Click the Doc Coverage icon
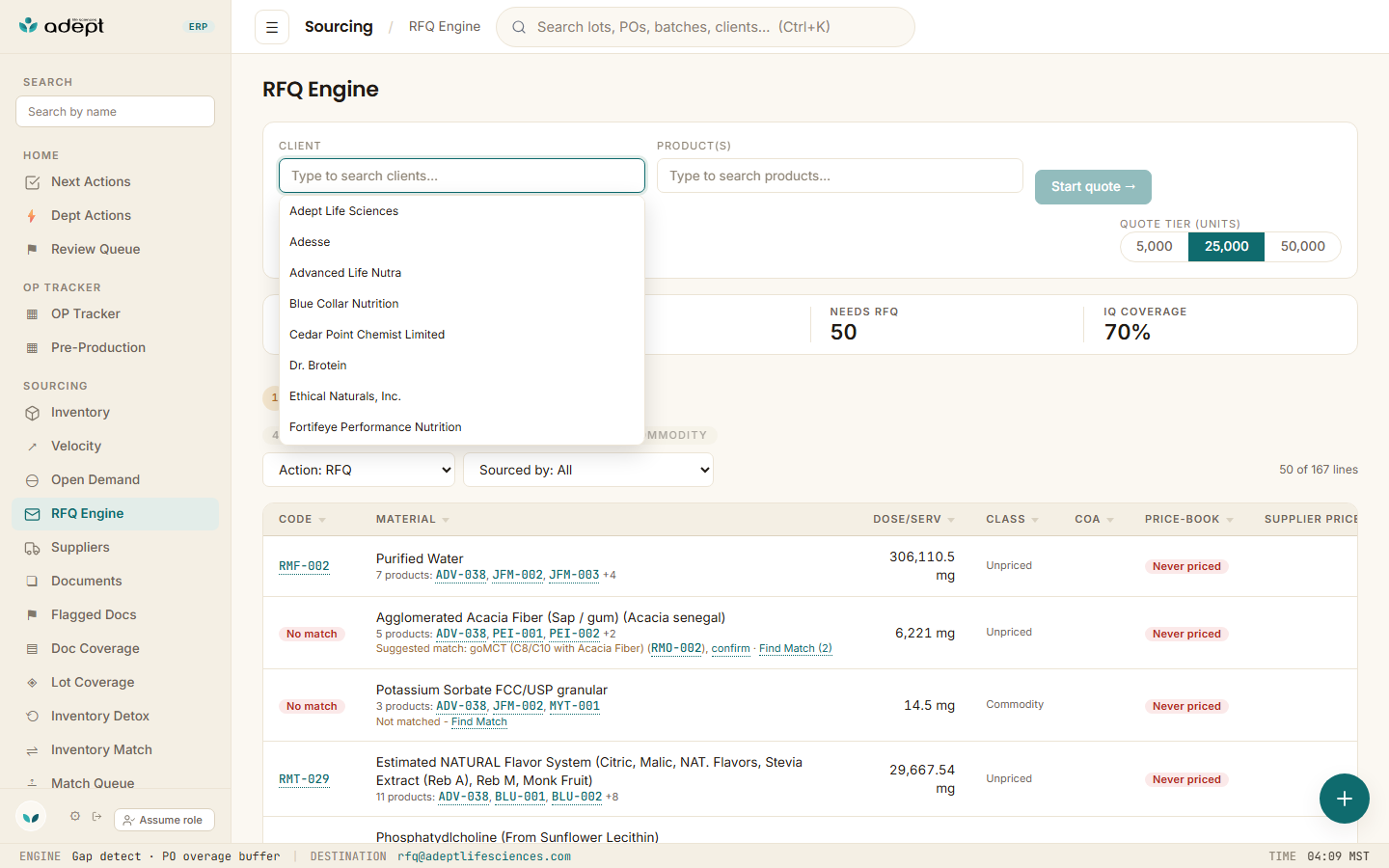This screenshot has width=1389, height=868. tap(32, 649)
